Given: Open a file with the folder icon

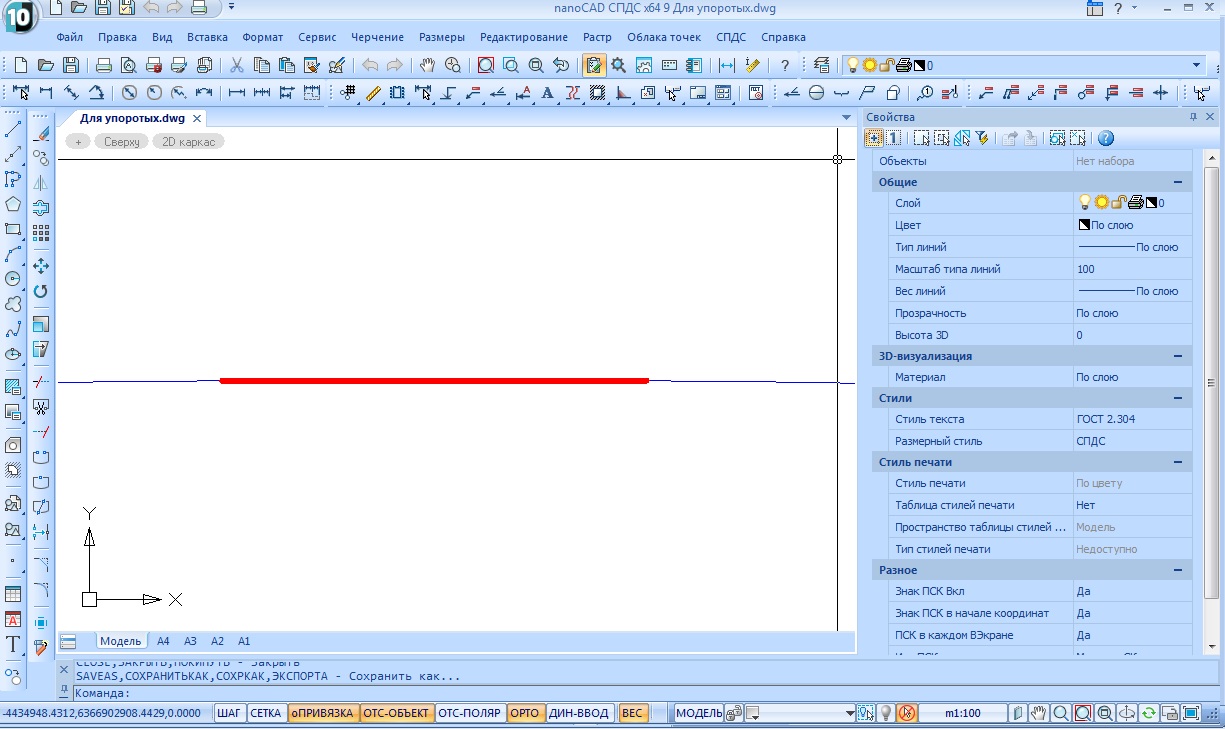Looking at the screenshot, I should click(x=45, y=65).
